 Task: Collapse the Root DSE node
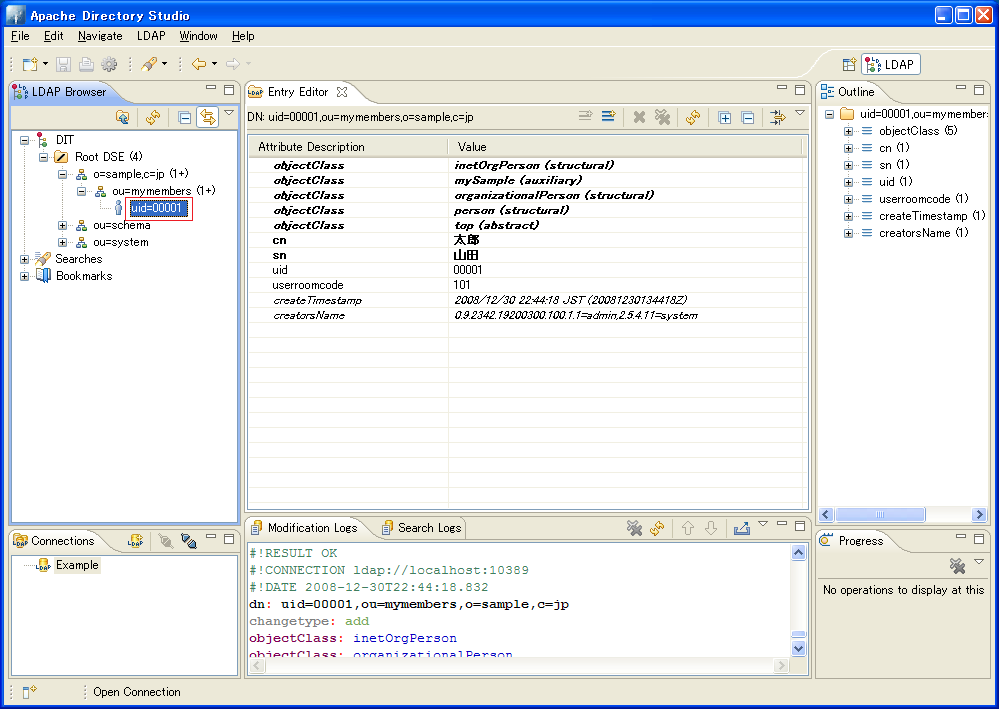[43, 157]
